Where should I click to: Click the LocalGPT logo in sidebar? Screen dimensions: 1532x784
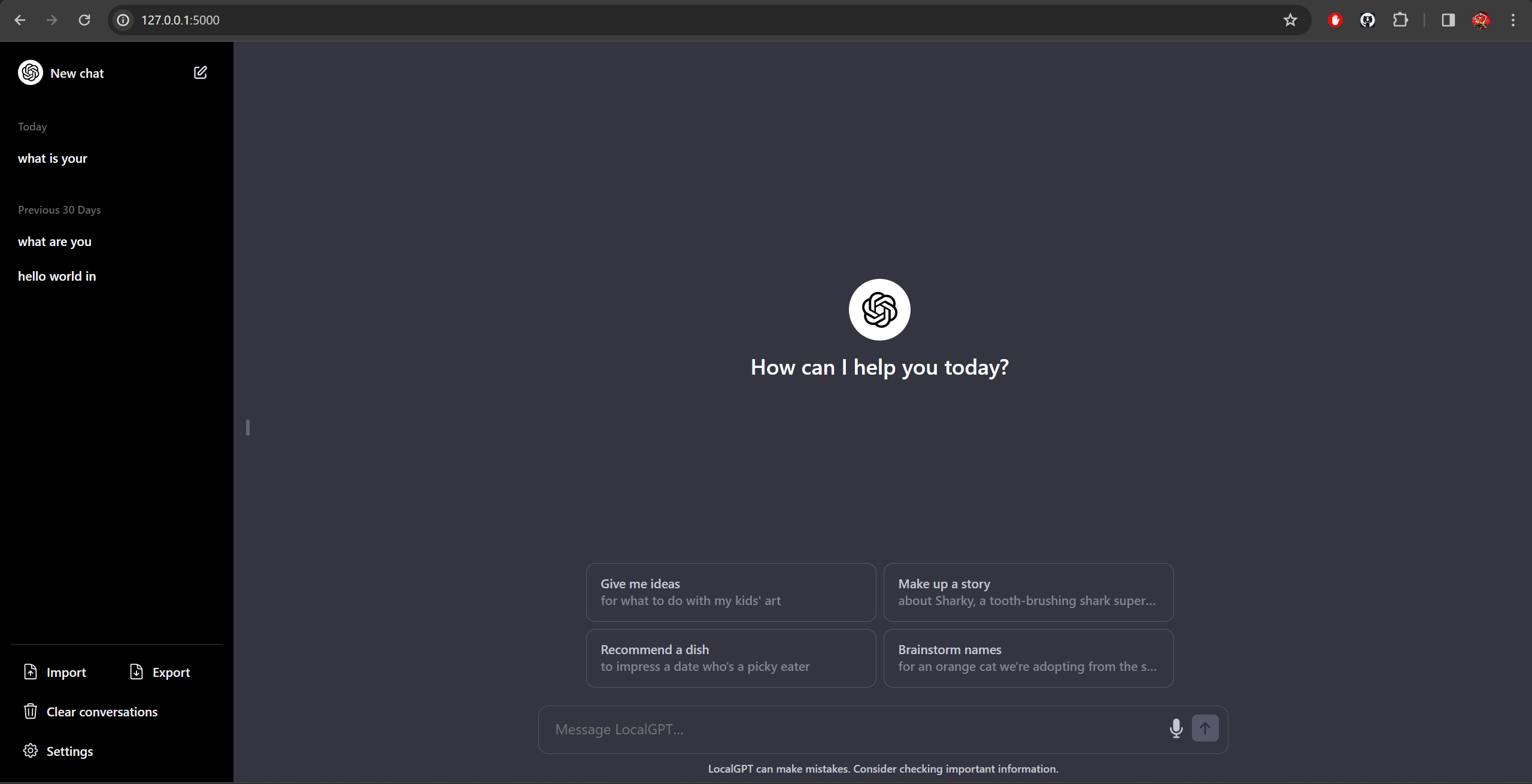coord(31,73)
